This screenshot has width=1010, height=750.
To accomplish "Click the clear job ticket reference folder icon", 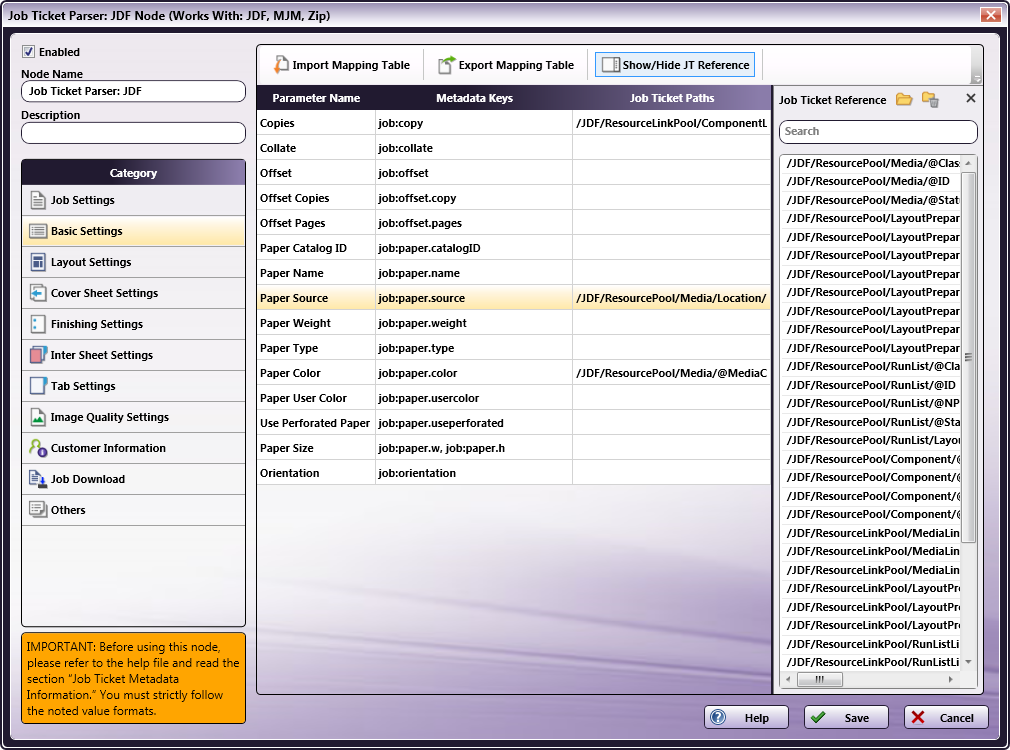I will pos(929,99).
